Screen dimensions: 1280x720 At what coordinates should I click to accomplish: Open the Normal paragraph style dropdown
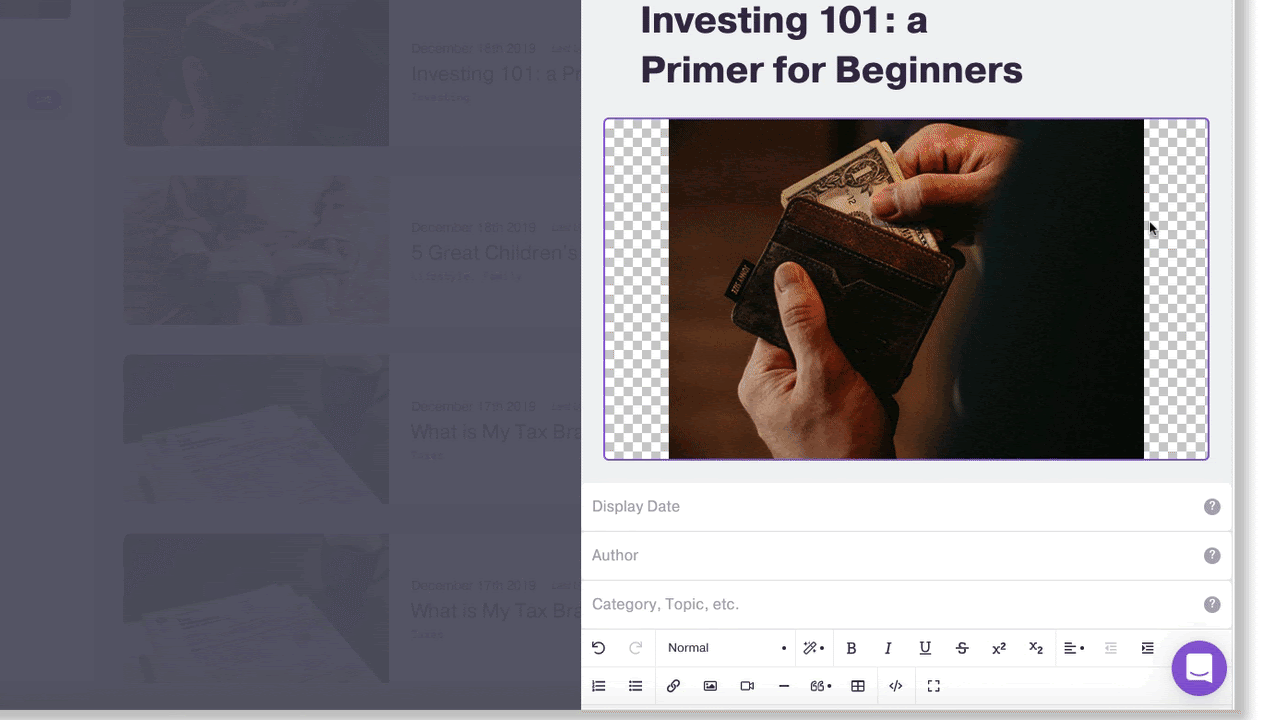[726, 648]
